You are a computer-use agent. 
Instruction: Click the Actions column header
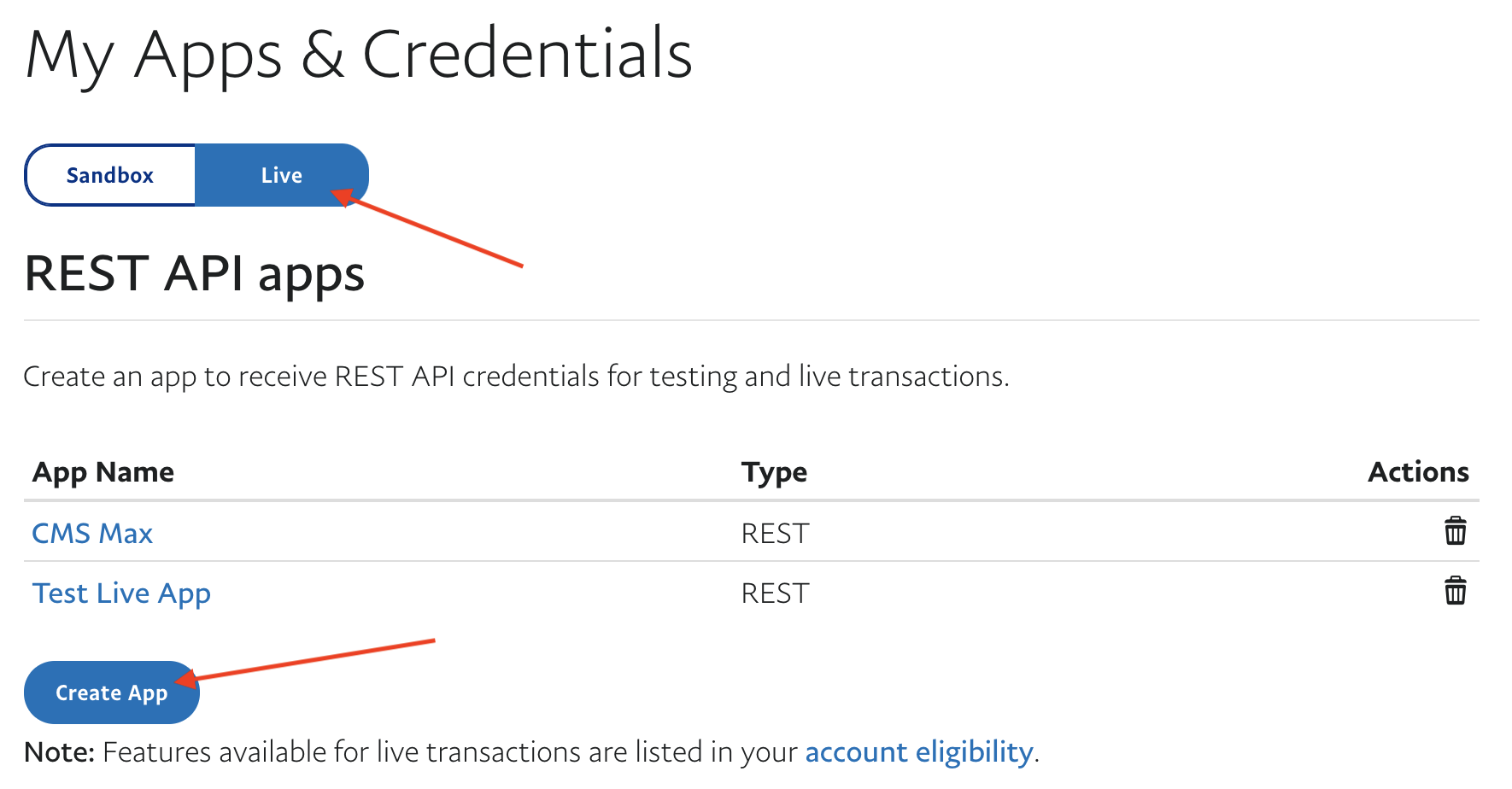pyautogui.click(x=1418, y=472)
